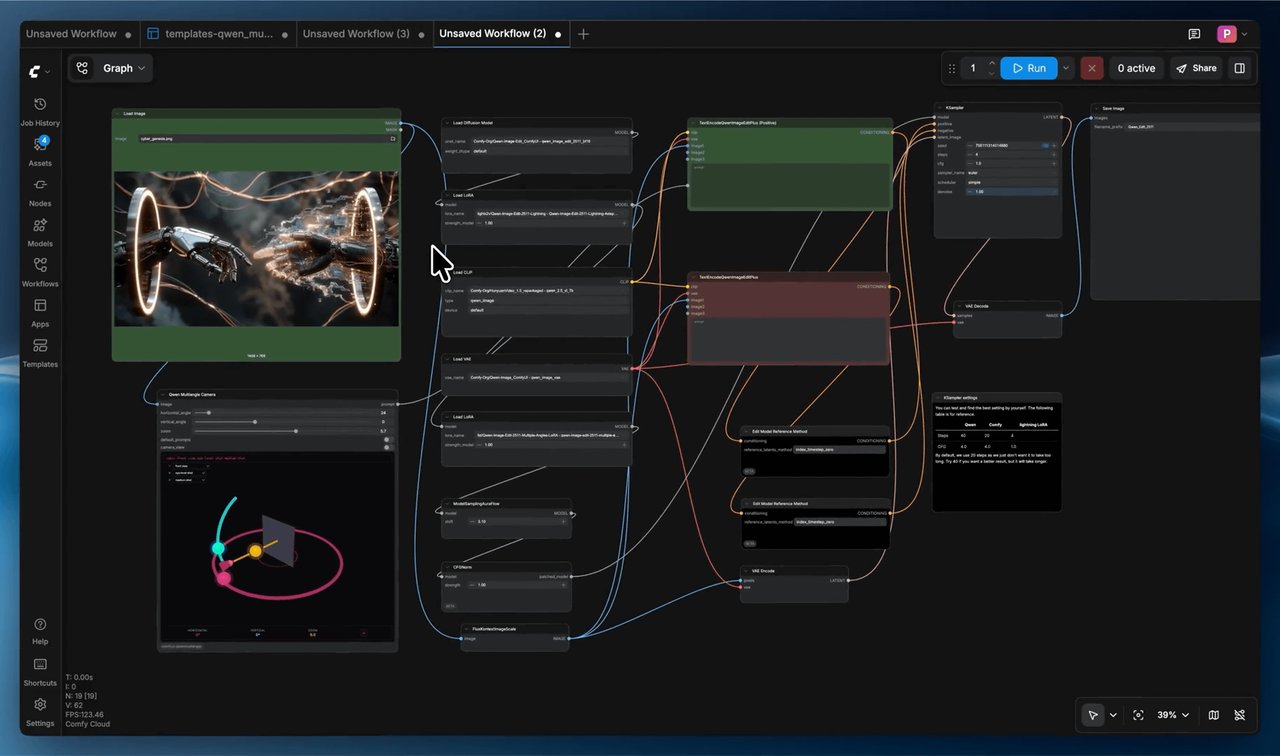
Task: Toggle link visibility with the crossed-out link icon
Action: (x=1241, y=715)
